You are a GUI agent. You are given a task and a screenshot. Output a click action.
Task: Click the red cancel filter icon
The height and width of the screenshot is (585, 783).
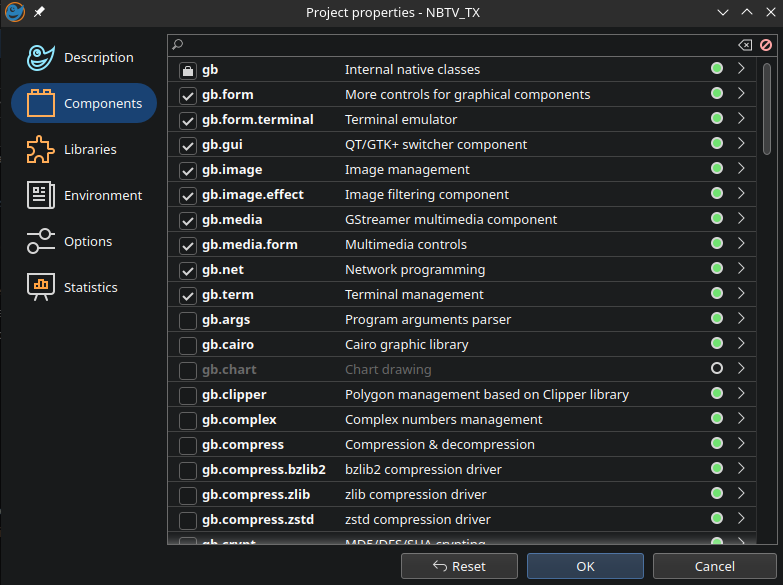pyautogui.click(x=766, y=45)
